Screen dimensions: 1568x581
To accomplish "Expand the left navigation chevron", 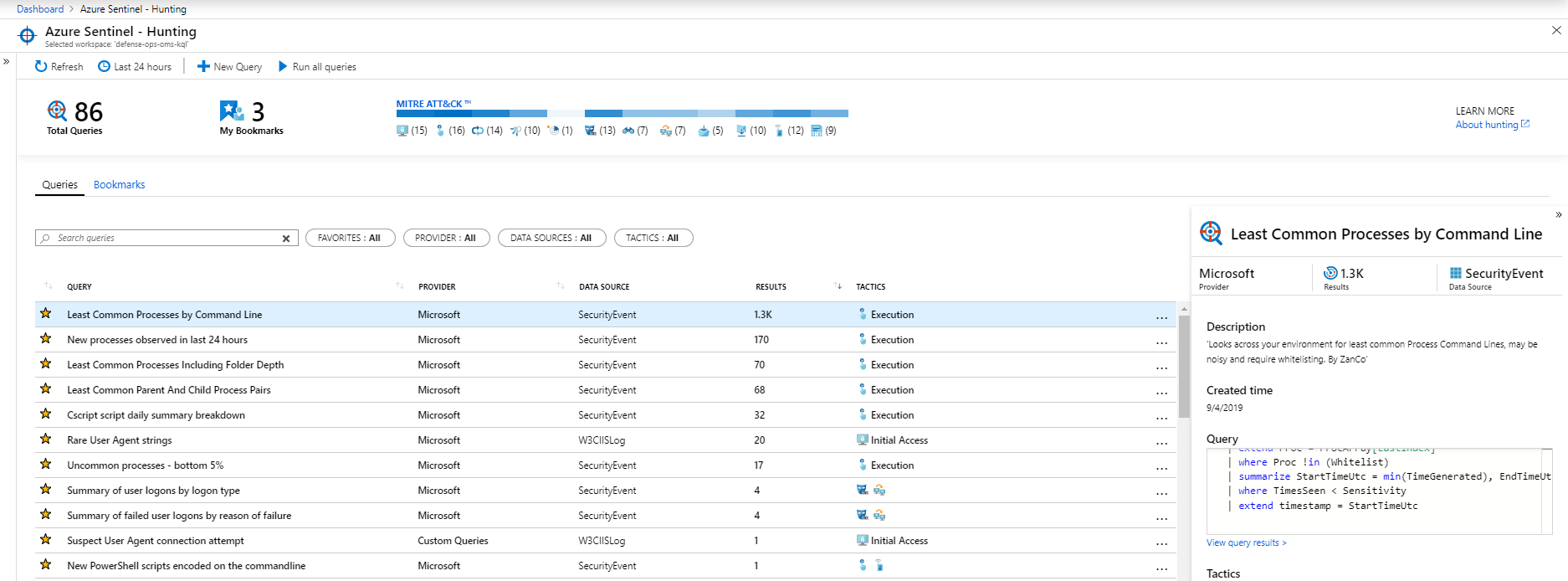I will 7,61.
